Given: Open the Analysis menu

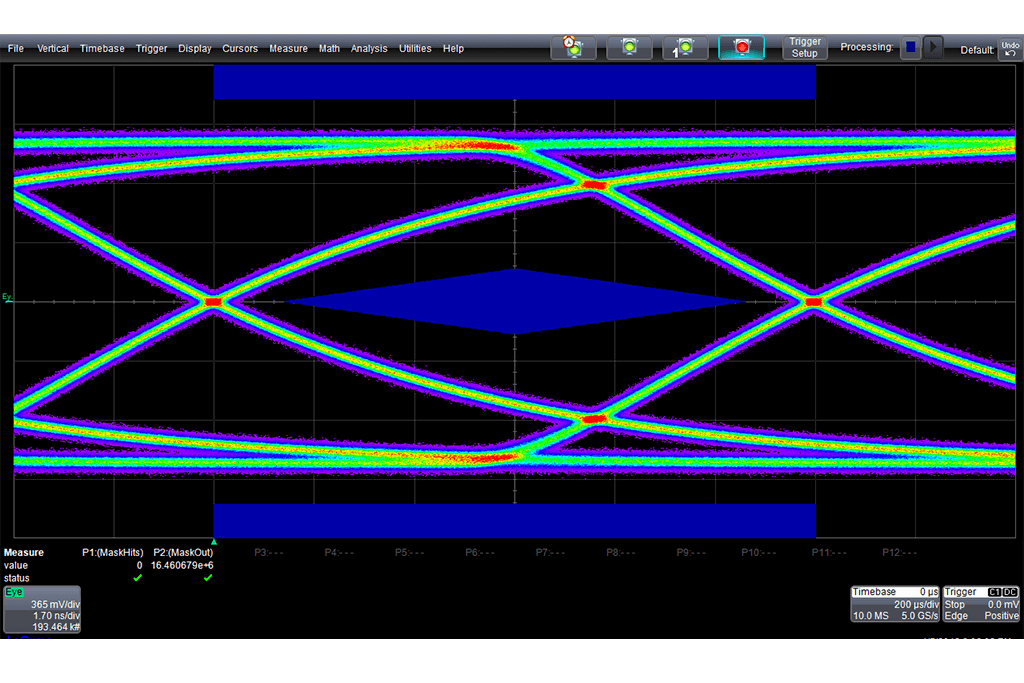Looking at the screenshot, I should point(369,48).
